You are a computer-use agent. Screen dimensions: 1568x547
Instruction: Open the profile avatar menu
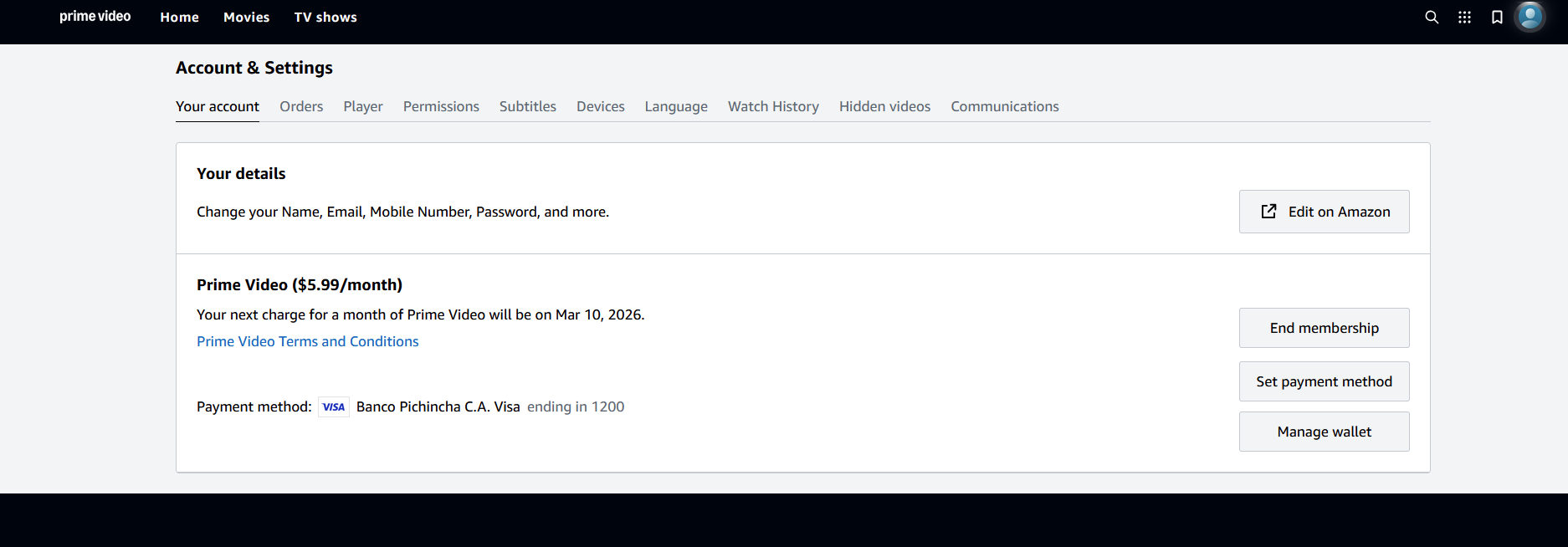click(x=1530, y=17)
